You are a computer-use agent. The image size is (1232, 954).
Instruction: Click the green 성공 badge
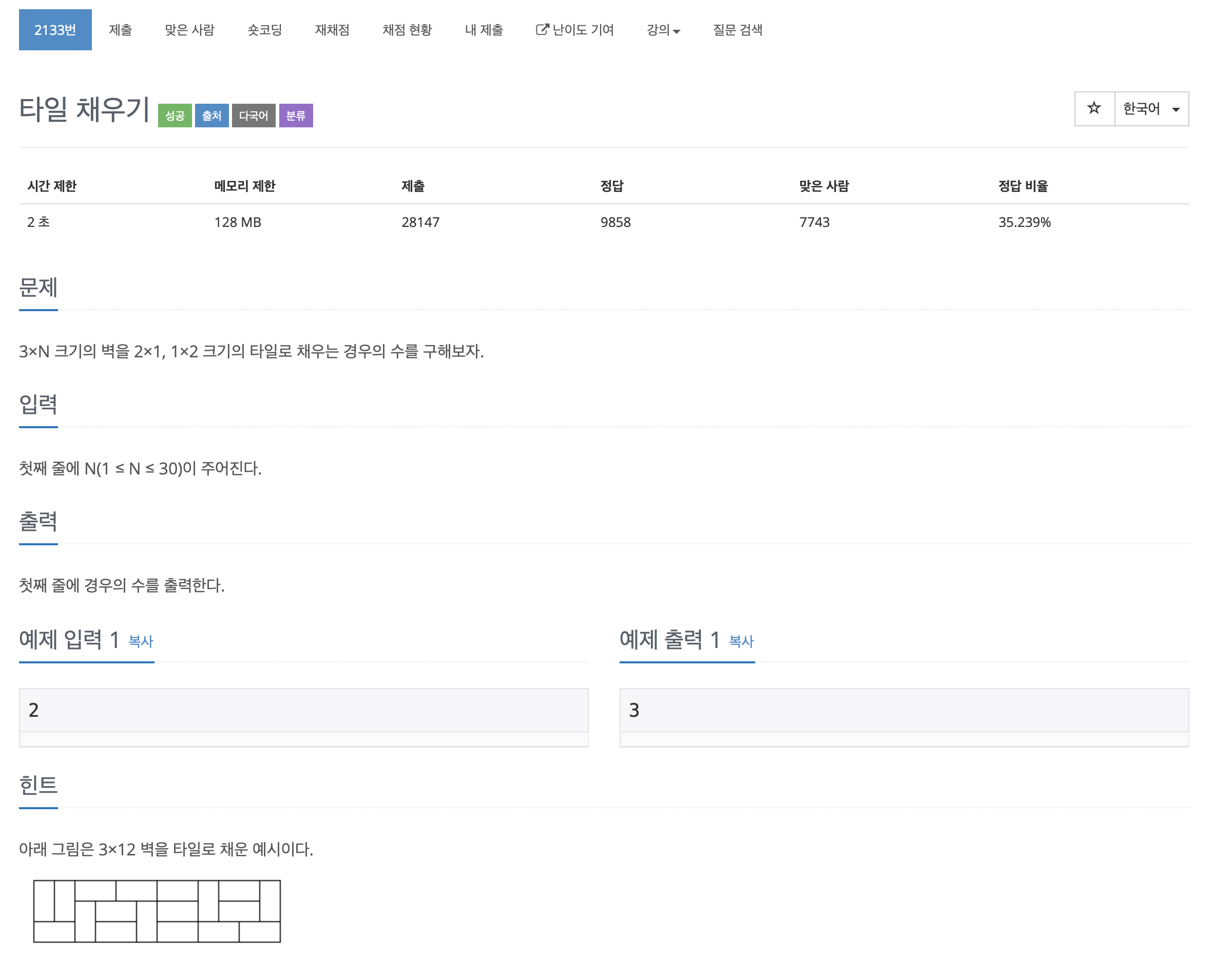tap(175, 116)
